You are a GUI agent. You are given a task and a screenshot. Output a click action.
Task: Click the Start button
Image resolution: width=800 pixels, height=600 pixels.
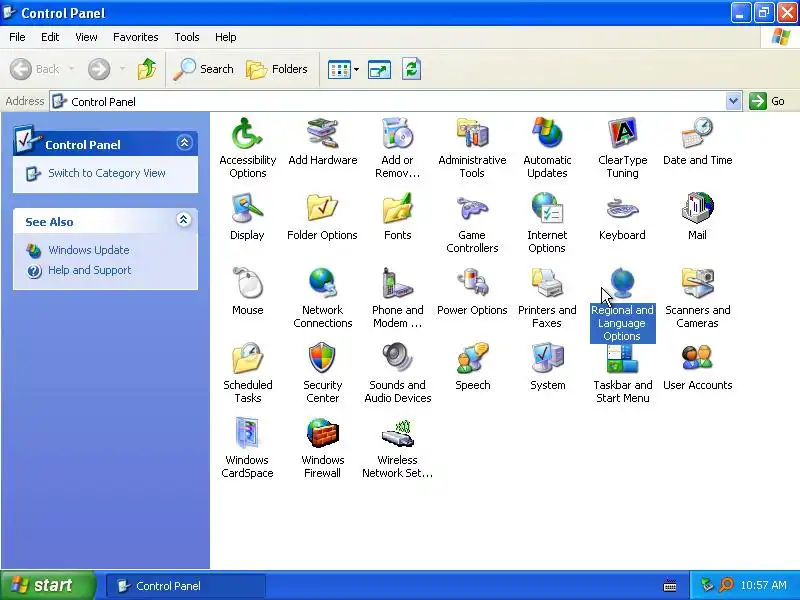(x=48, y=585)
